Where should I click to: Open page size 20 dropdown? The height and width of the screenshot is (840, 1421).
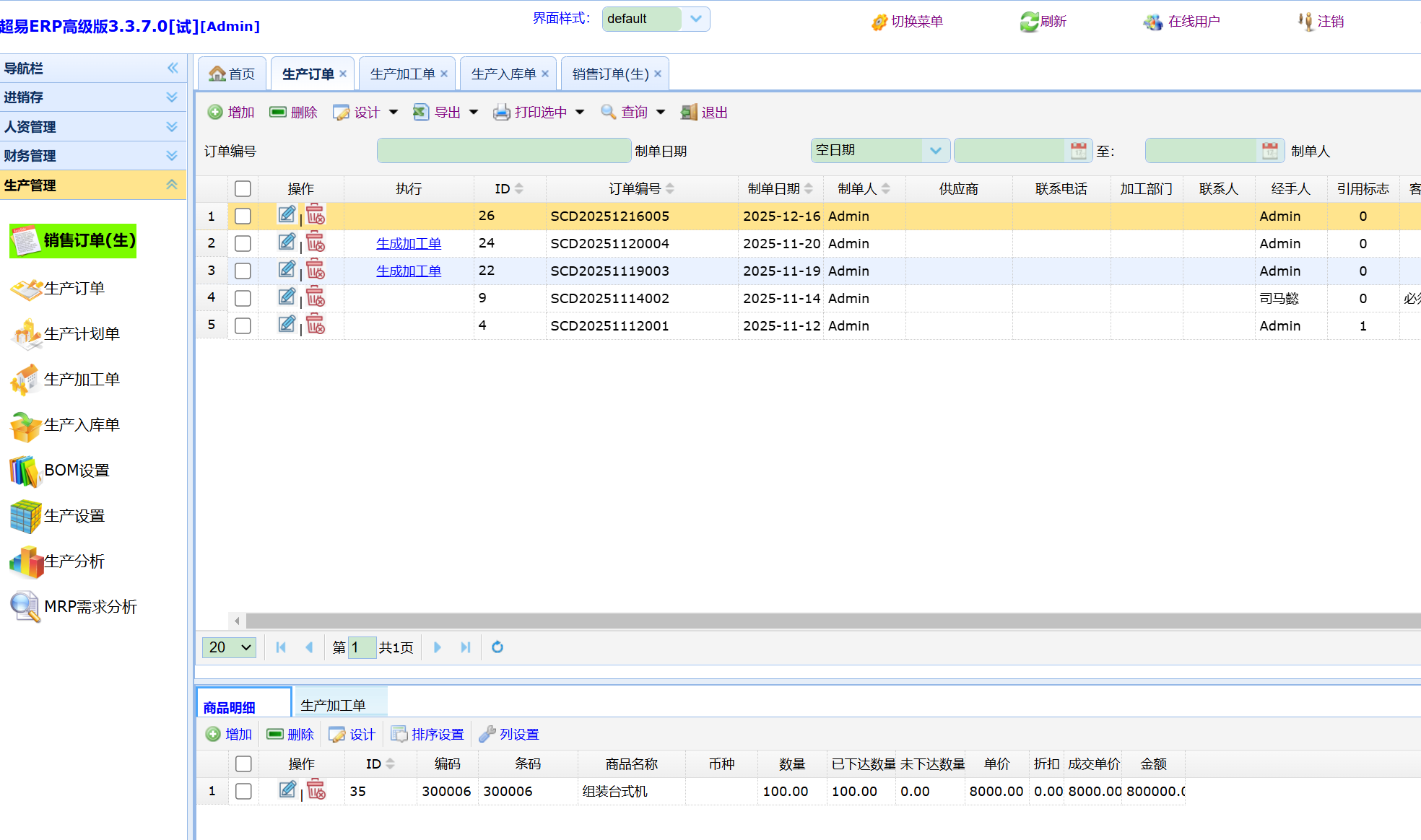(x=230, y=647)
